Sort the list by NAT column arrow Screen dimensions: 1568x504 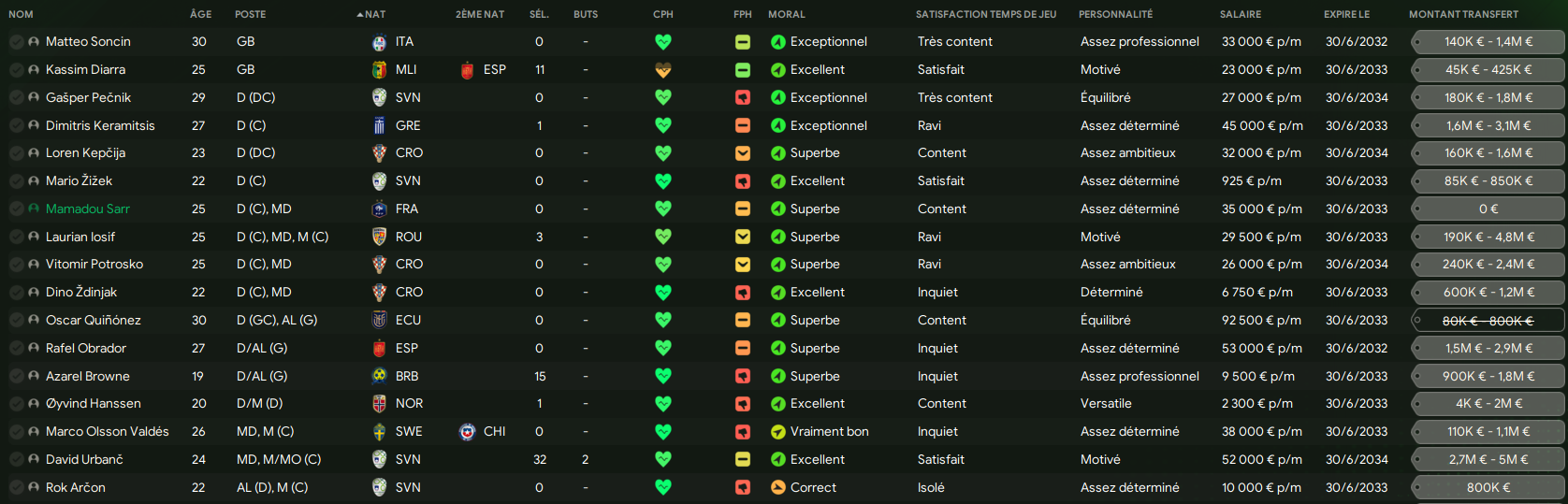click(x=371, y=14)
